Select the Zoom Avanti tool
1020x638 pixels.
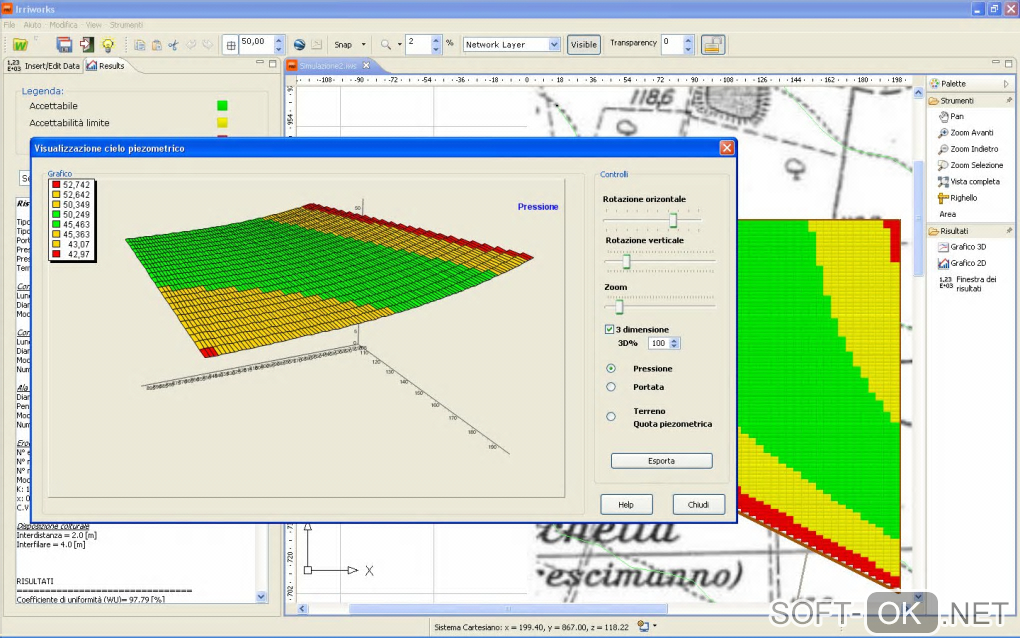[970, 133]
